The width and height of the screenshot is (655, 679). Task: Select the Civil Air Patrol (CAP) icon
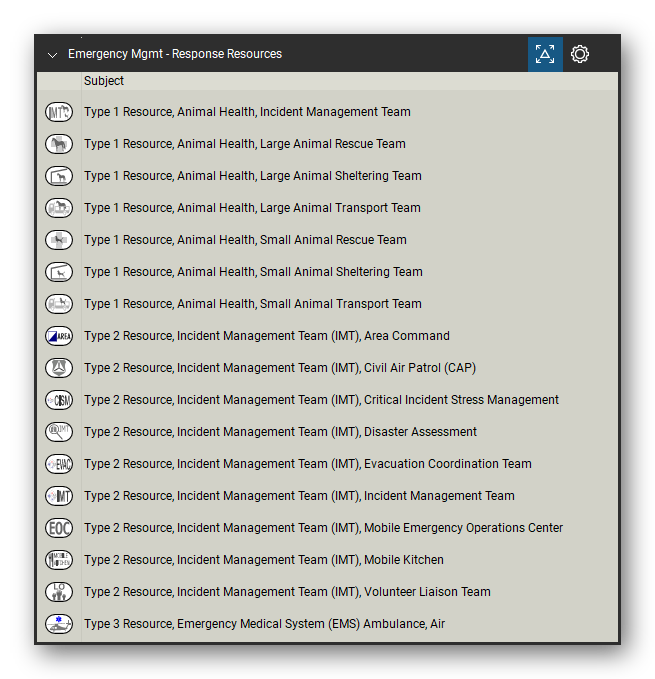59,368
